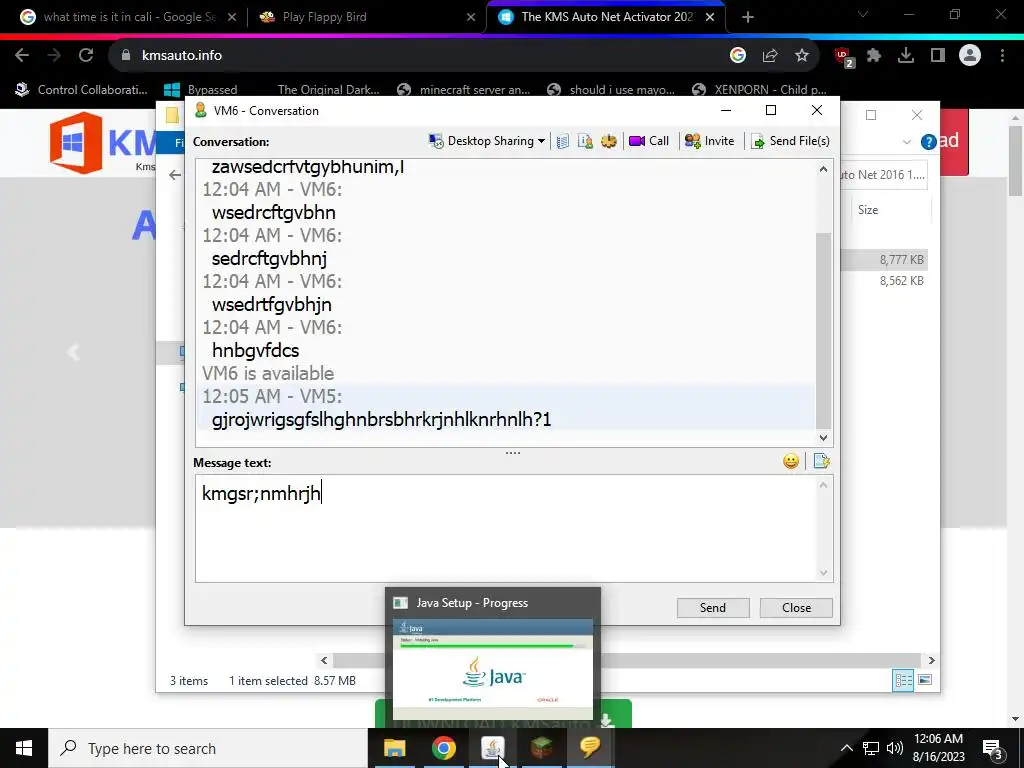Open Chrome from the taskbar
Image resolution: width=1024 pixels, height=768 pixels.
coord(443,748)
